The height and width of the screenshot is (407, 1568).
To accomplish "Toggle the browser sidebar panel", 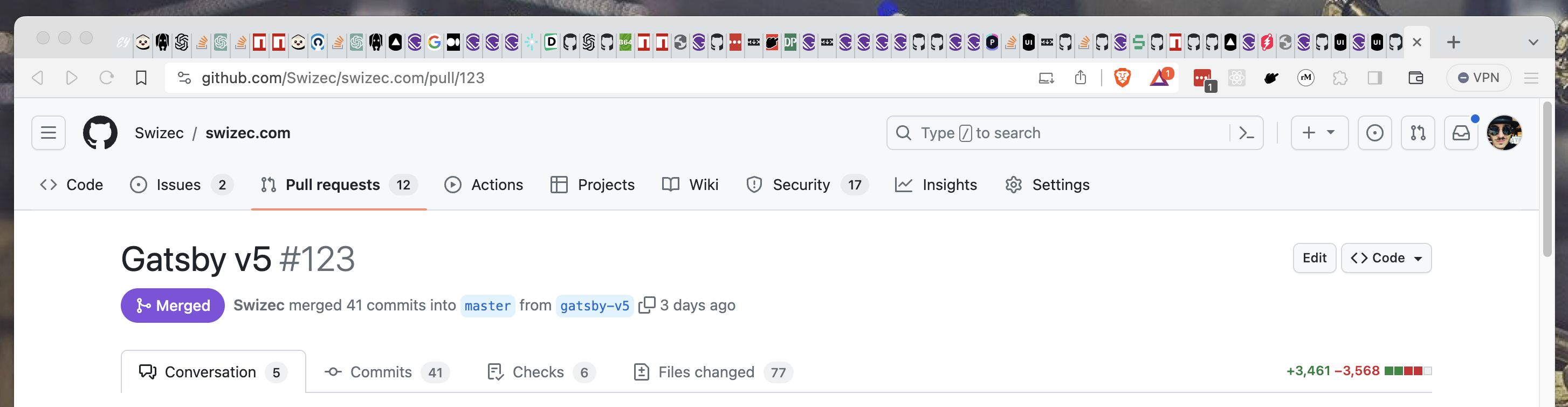I will coord(1374,78).
